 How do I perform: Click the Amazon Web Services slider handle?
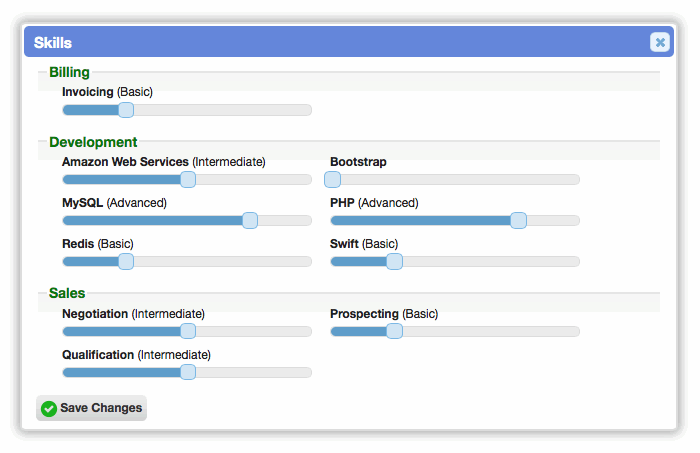click(188, 179)
